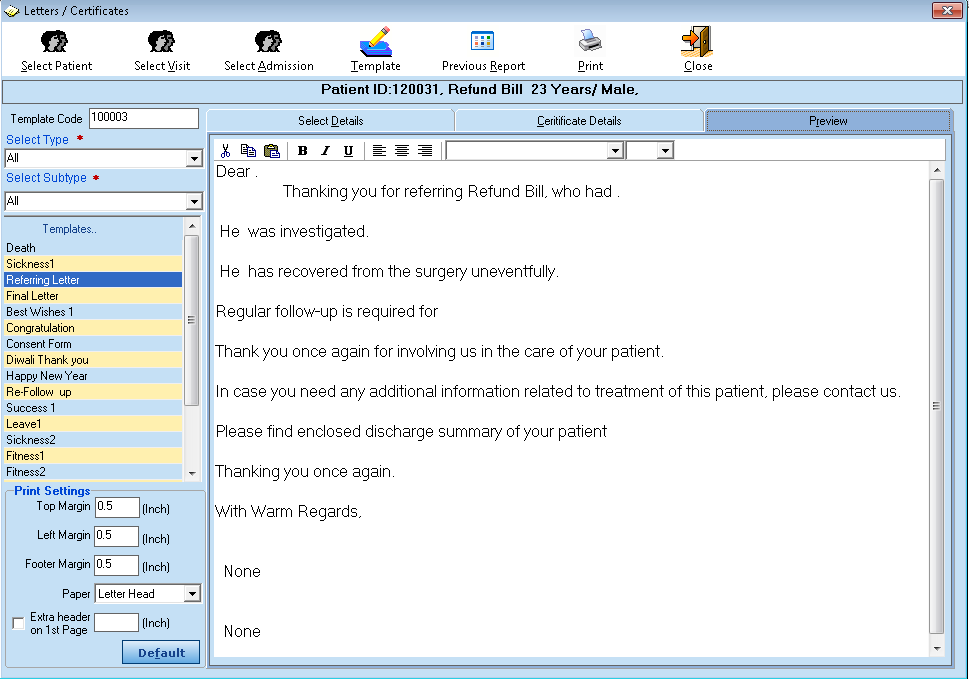Click the Print printer icon
Screen dimensions: 969x679
590,41
